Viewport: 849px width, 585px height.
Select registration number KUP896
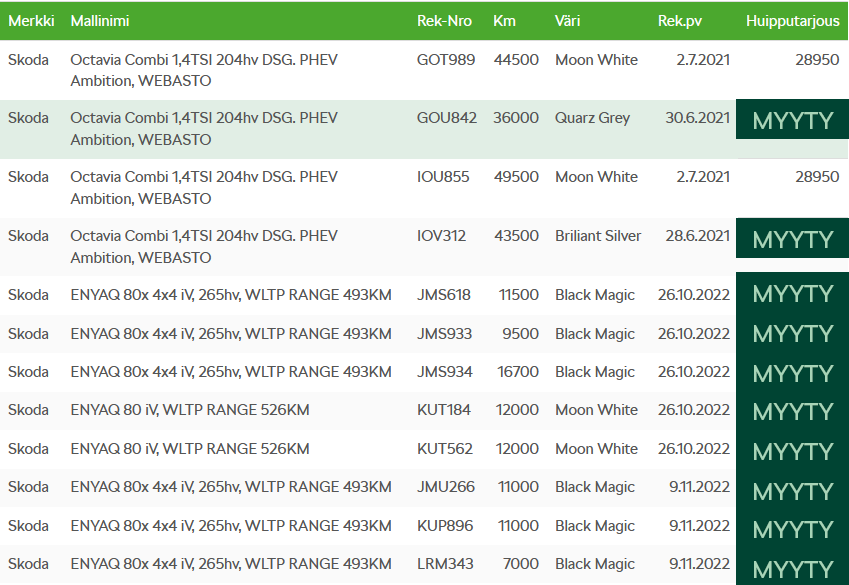pos(445,526)
